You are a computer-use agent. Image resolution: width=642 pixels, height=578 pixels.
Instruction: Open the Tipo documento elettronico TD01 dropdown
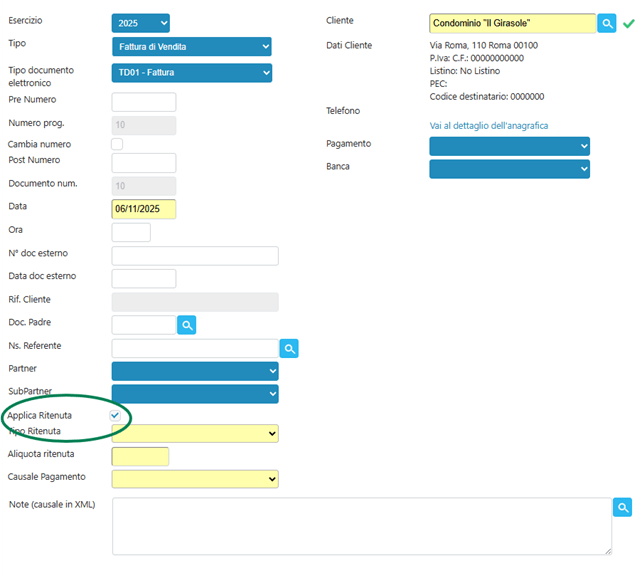tap(191, 73)
